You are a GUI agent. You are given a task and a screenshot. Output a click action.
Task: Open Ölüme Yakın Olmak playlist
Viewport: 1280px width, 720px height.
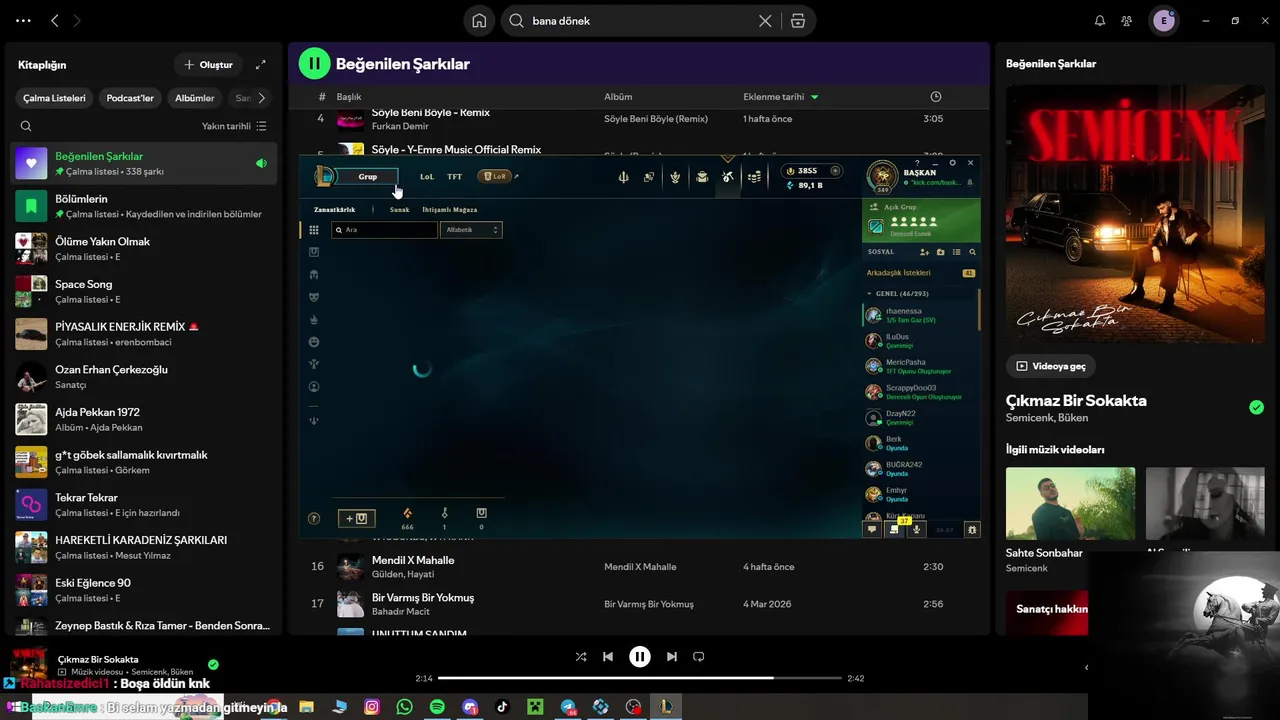click(x=144, y=248)
